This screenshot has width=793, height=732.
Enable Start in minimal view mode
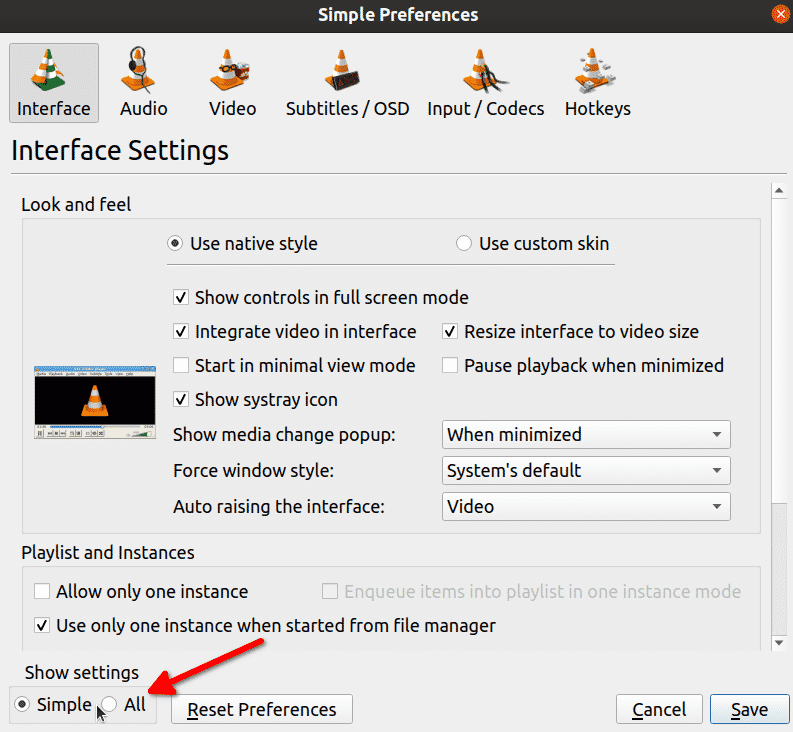click(181, 366)
